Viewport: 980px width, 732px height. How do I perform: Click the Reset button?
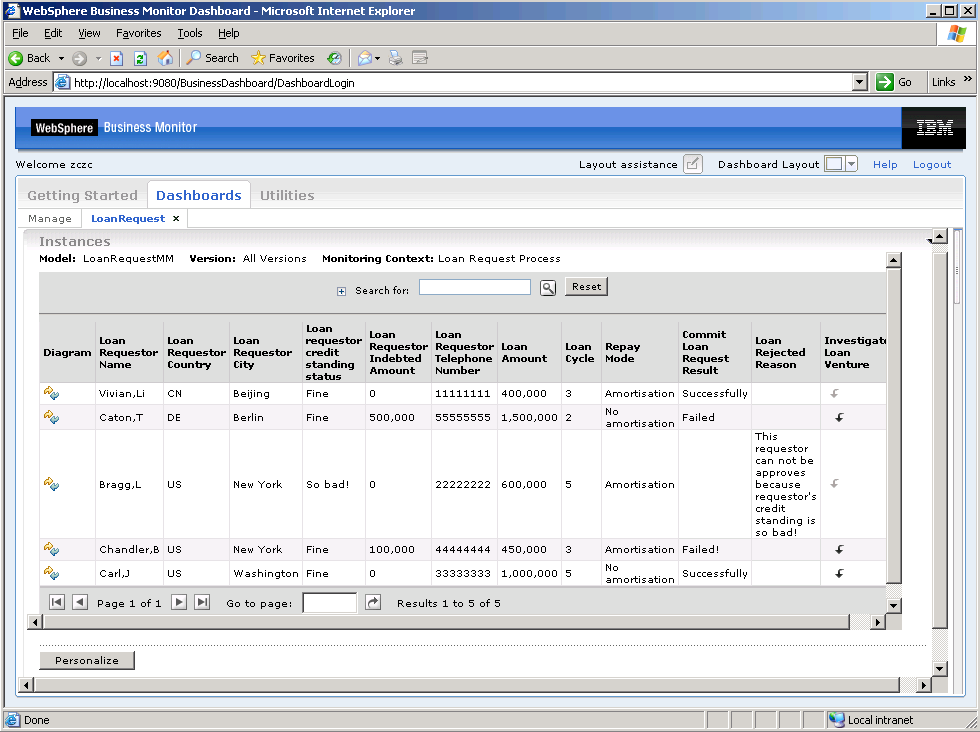point(586,286)
